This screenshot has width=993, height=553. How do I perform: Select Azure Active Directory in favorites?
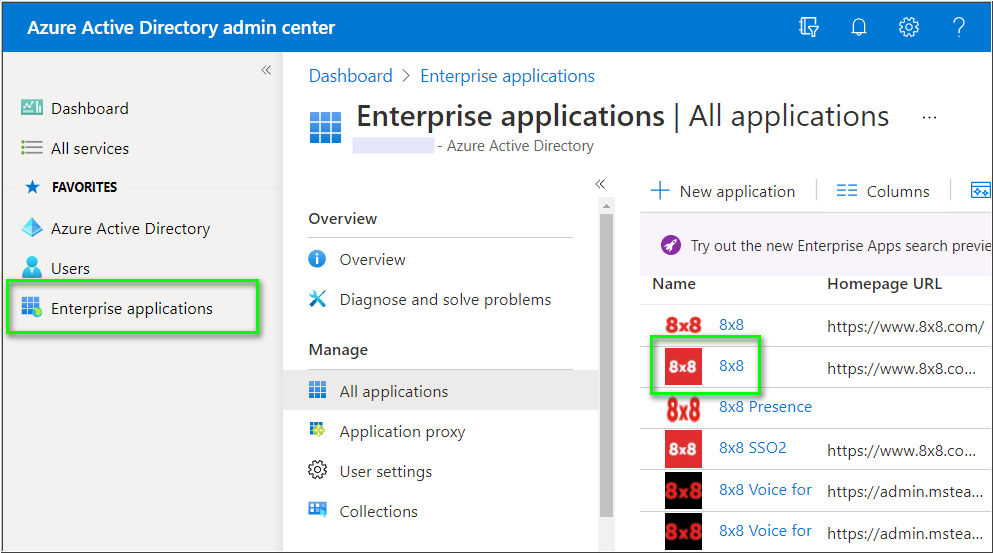(130, 228)
